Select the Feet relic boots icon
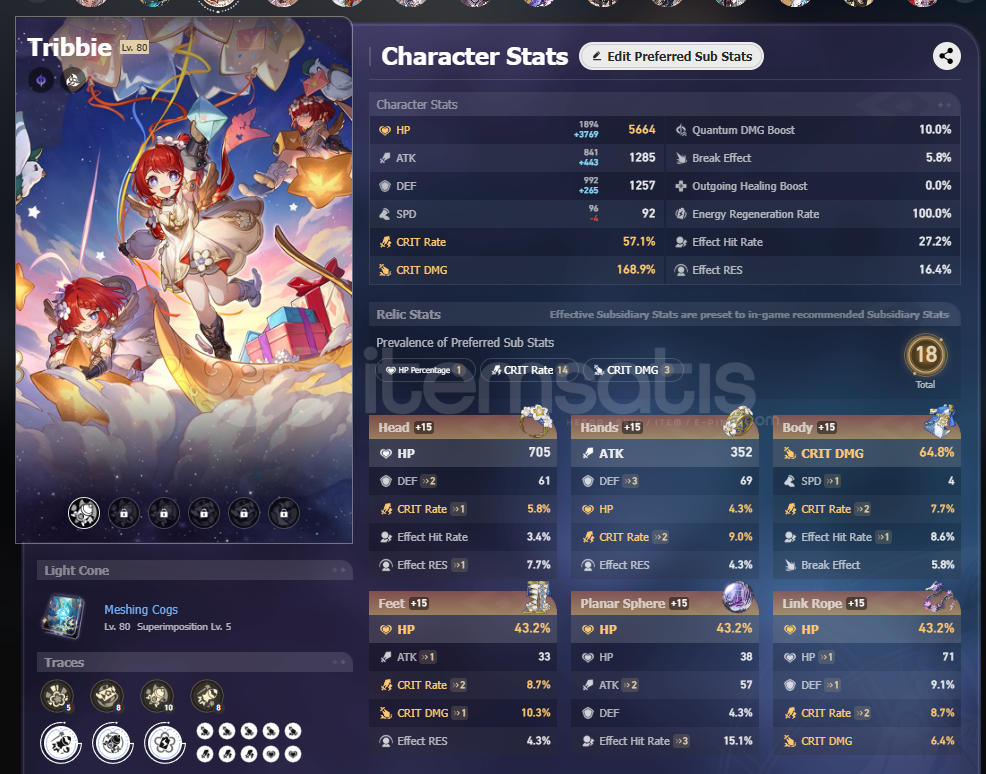The image size is (986, 774). [536, 597]
